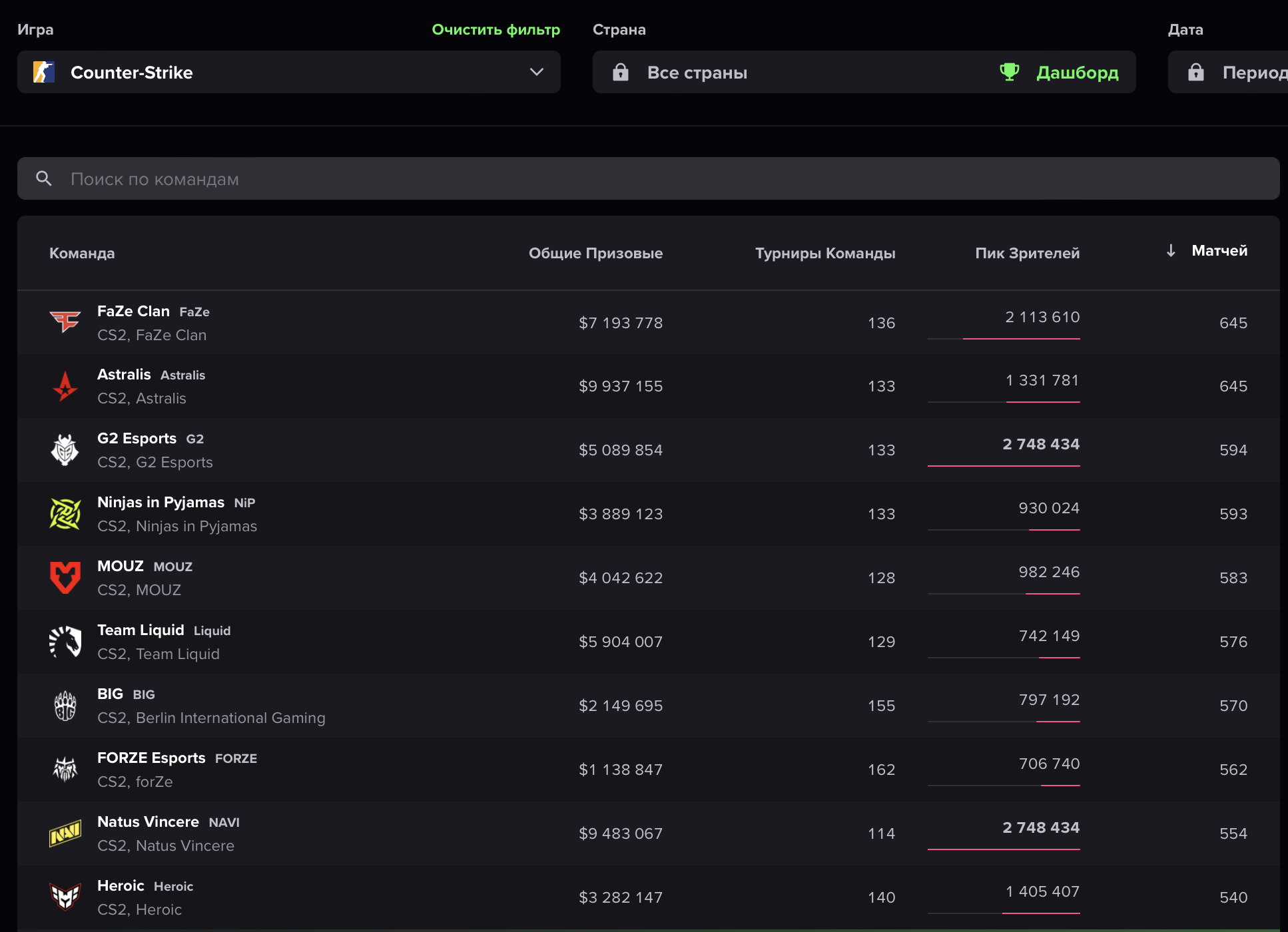Open the Дашборд link
Image resolution: width=1288 pixels, height=932 pixels.
click(1078, 72)
